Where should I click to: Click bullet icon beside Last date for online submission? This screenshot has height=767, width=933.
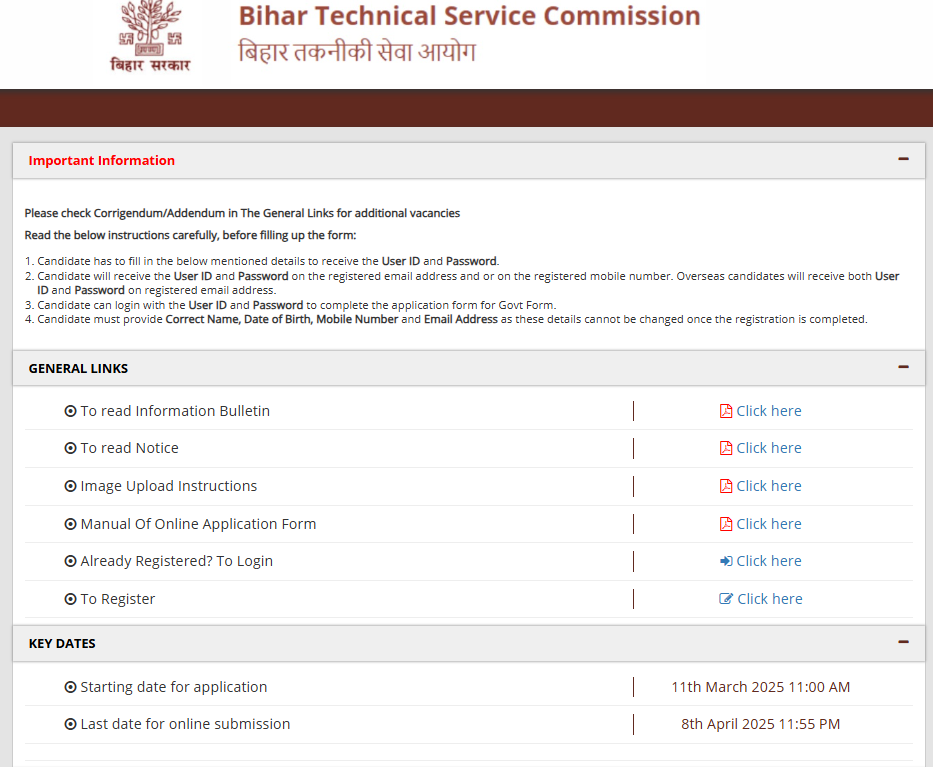[70, 724]
